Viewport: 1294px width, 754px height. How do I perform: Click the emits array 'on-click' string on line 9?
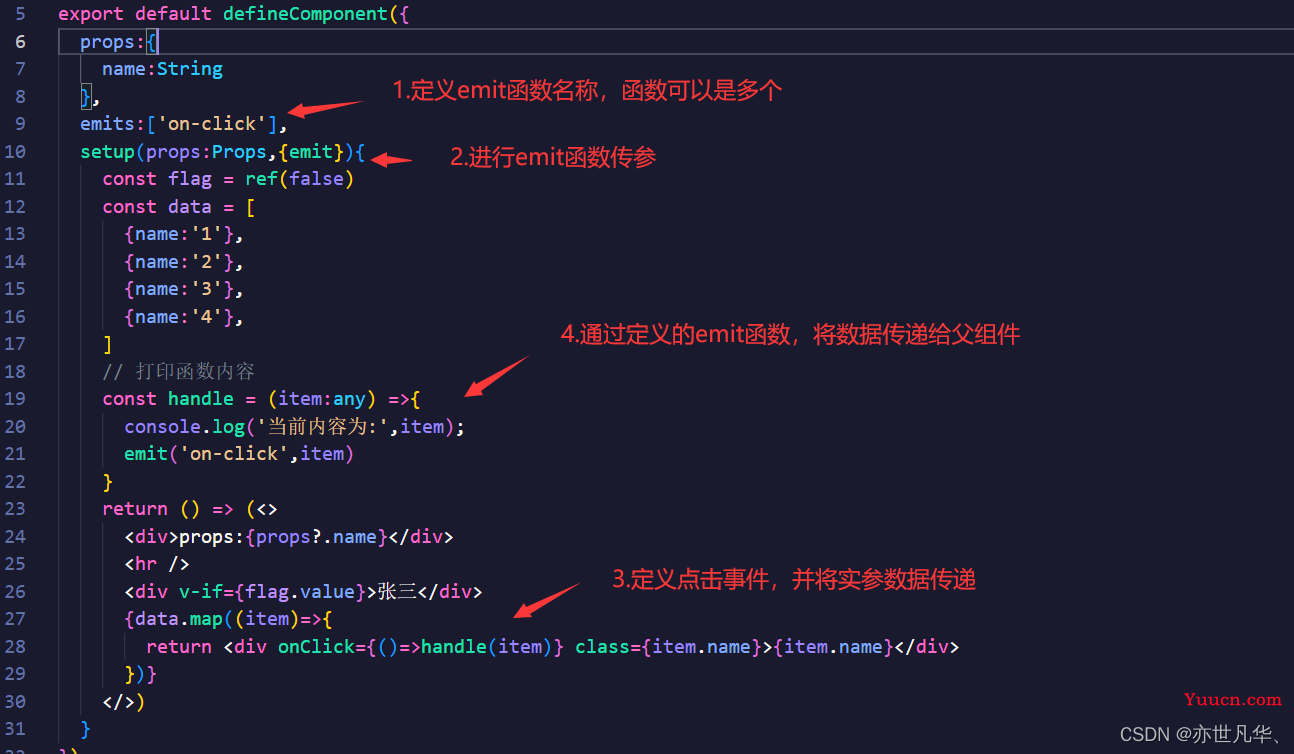[212, 124]
